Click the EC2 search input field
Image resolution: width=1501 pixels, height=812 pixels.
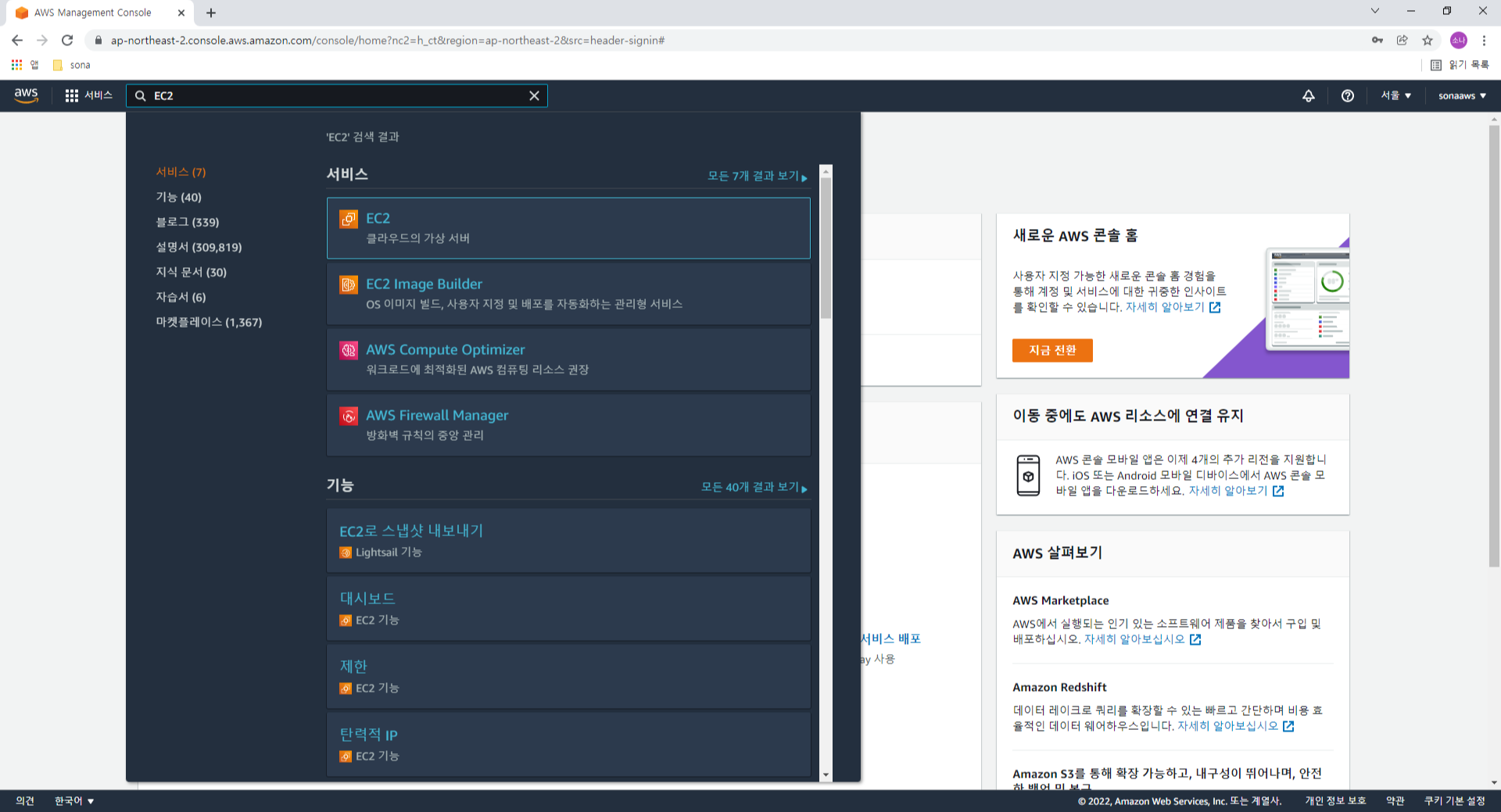tap(337, 96)
